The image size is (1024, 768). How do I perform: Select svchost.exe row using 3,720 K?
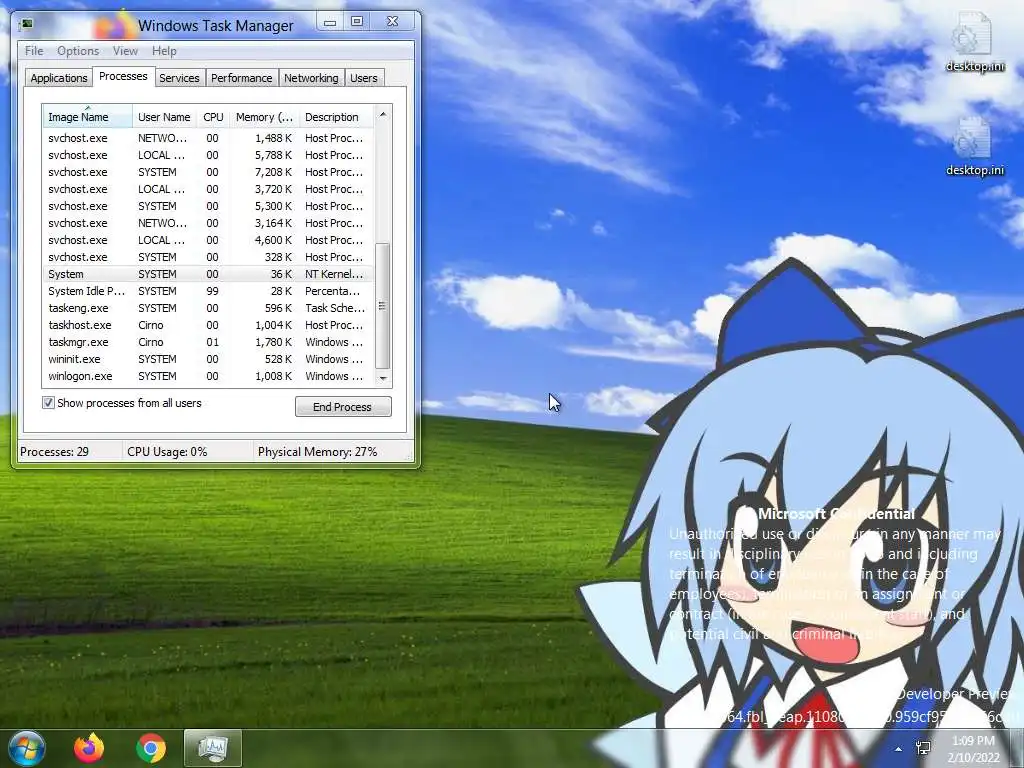tap(209, 189)
